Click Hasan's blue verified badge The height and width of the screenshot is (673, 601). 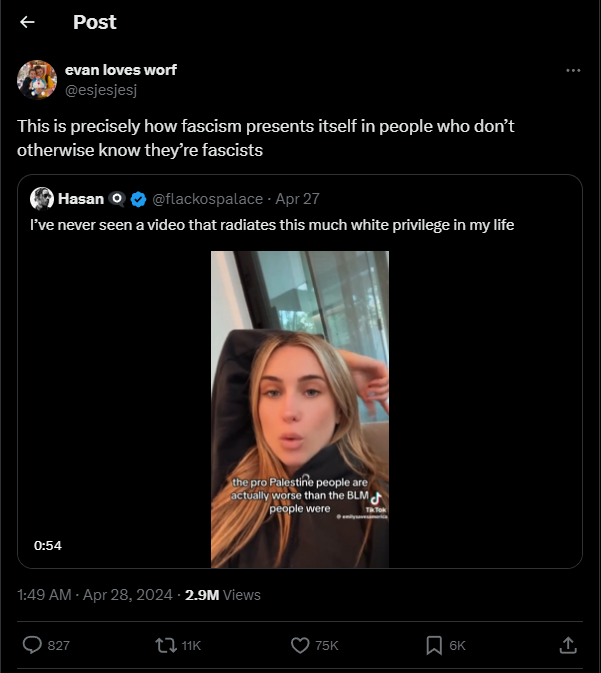click(140, 198)
